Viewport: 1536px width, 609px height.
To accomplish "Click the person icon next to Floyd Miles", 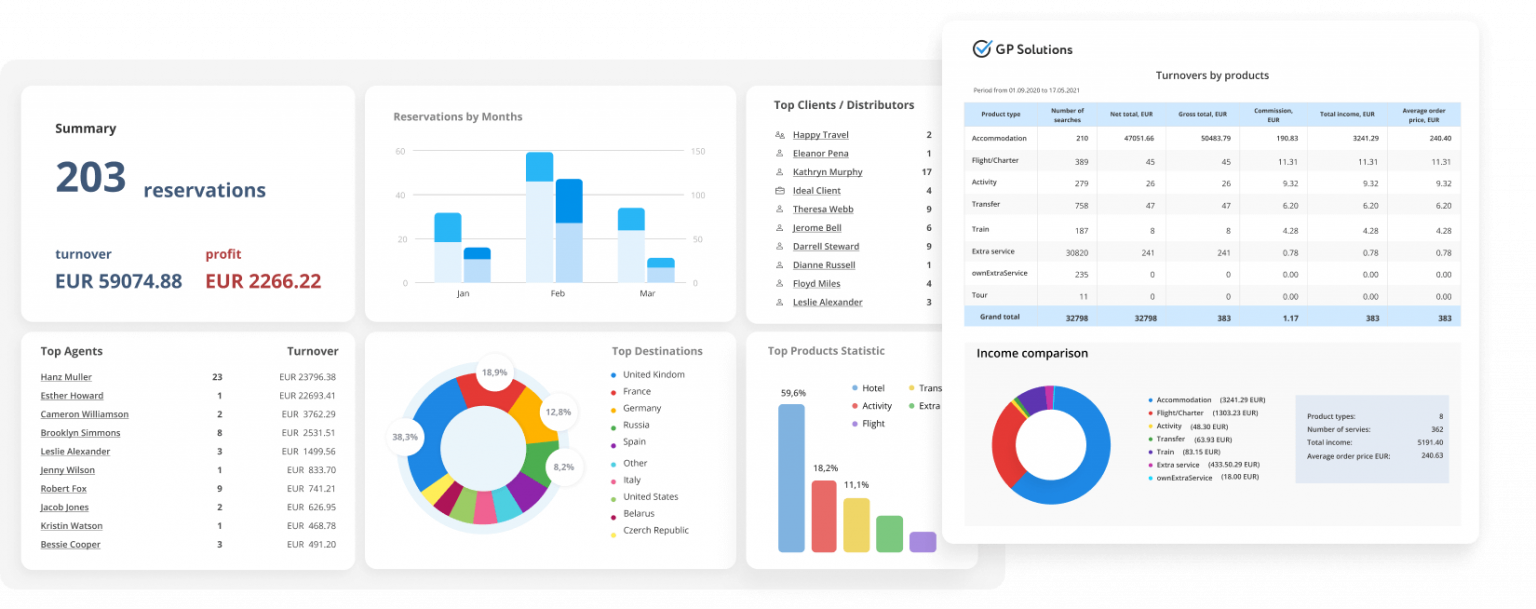I will 780,283.
